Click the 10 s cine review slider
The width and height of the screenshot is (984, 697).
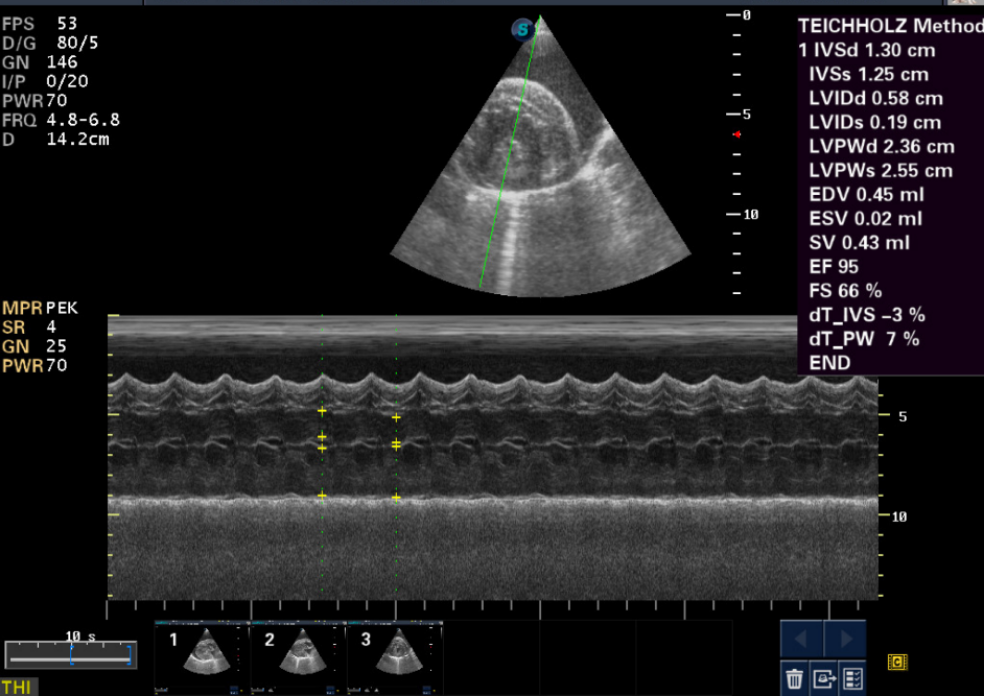pyautogui.click(x=70, y=656)
